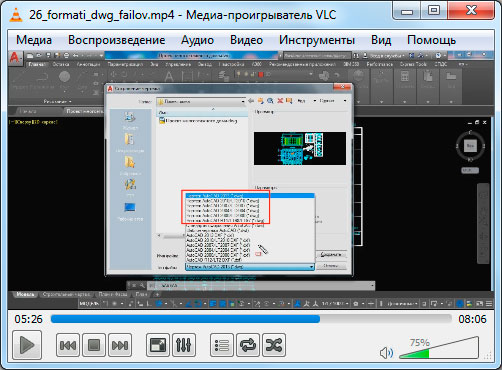Viewport: 502px width, 370px height.
Task: Stop playback with the stop button
Action: (94, 345)
